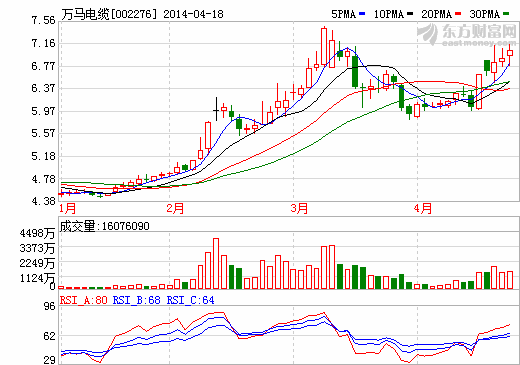Click the 1124万 volume axis label
Screen dimensions: 520x365
[x=37, y=278]
